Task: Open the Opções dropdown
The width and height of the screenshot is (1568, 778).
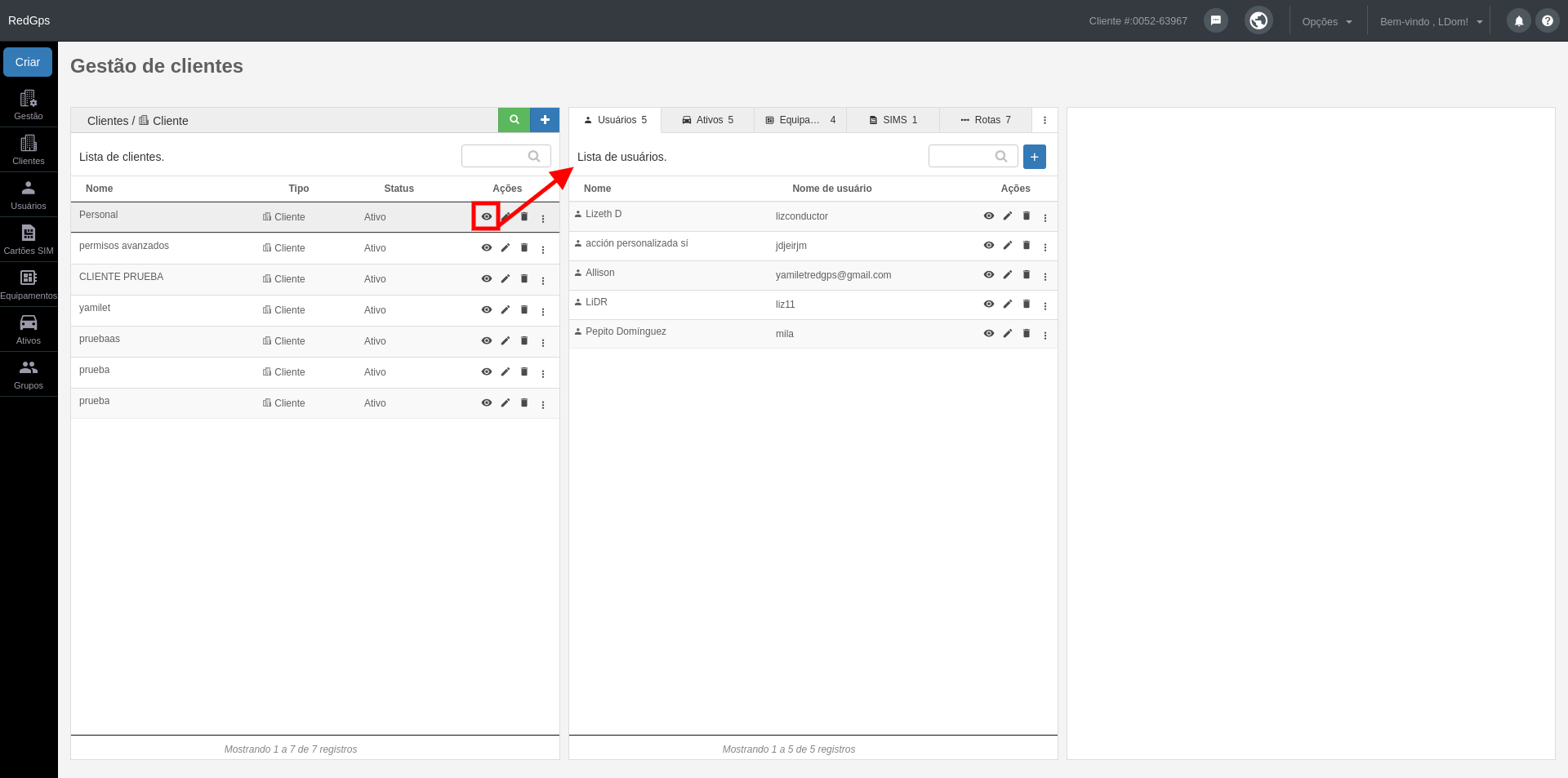Action: point(1327,21)
